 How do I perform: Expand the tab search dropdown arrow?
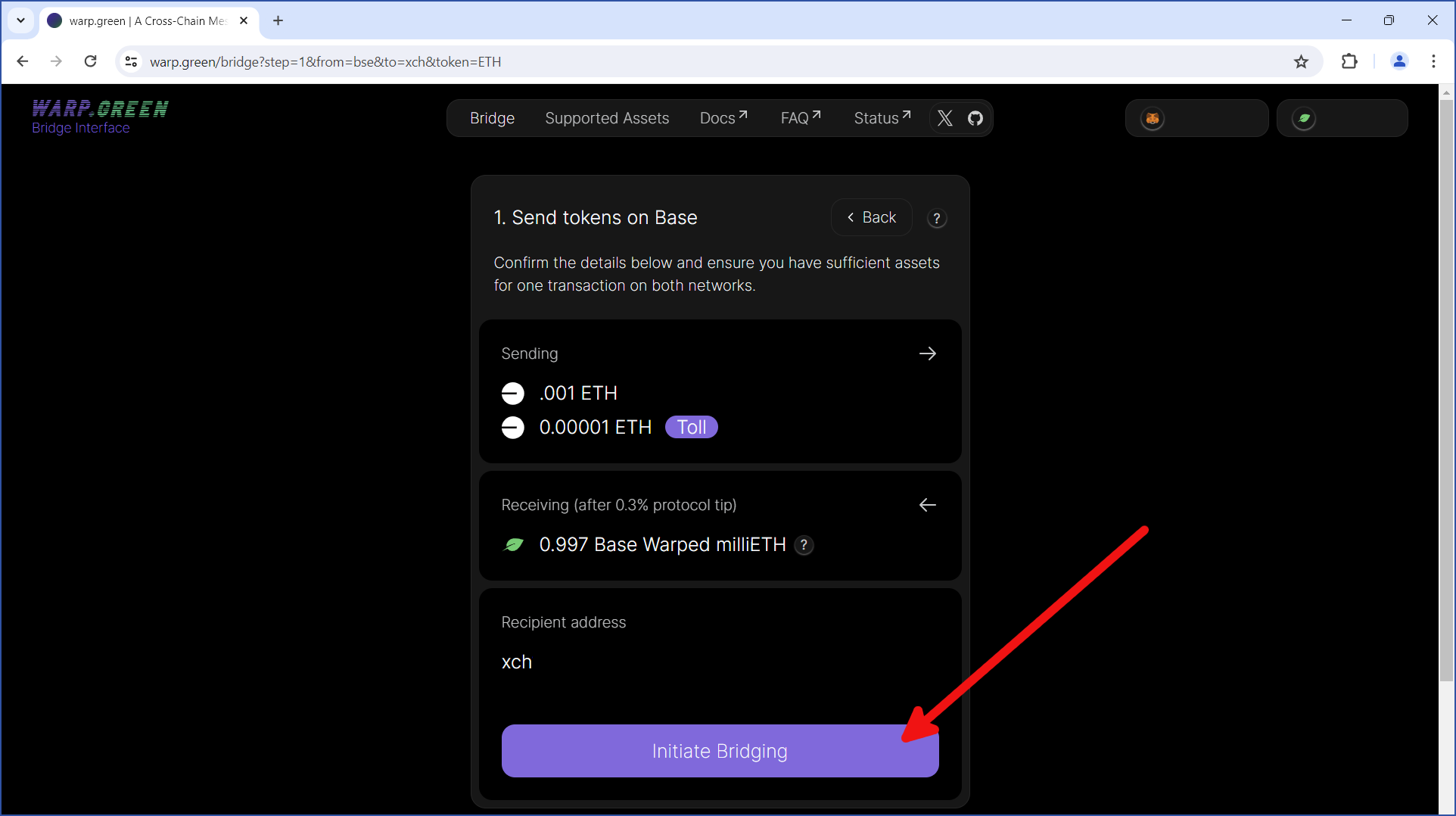point(20,20)
